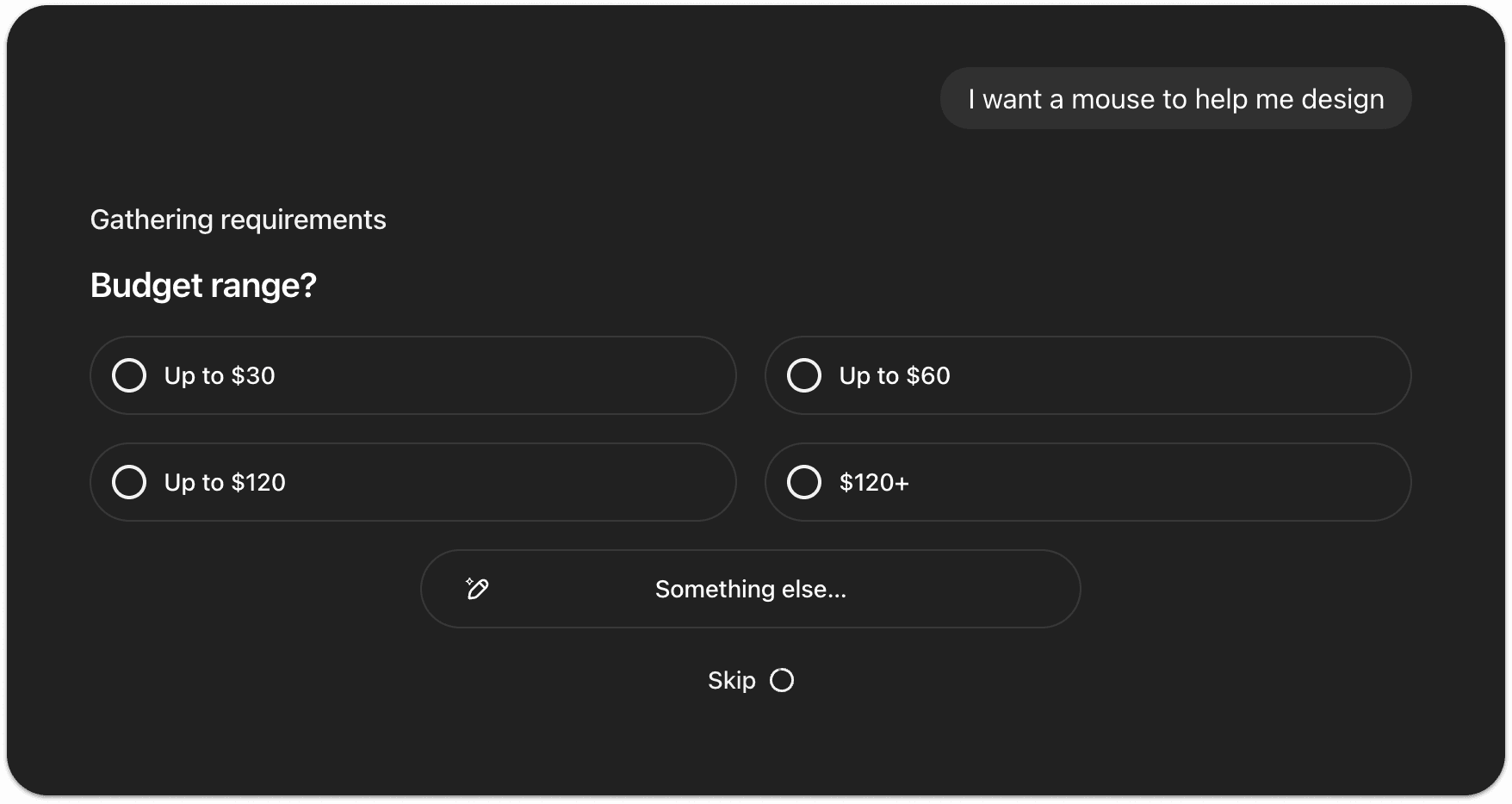Click empty area of "Up to $120" pill
This screenshot has height=804, width=1512.
click(517, 482)
